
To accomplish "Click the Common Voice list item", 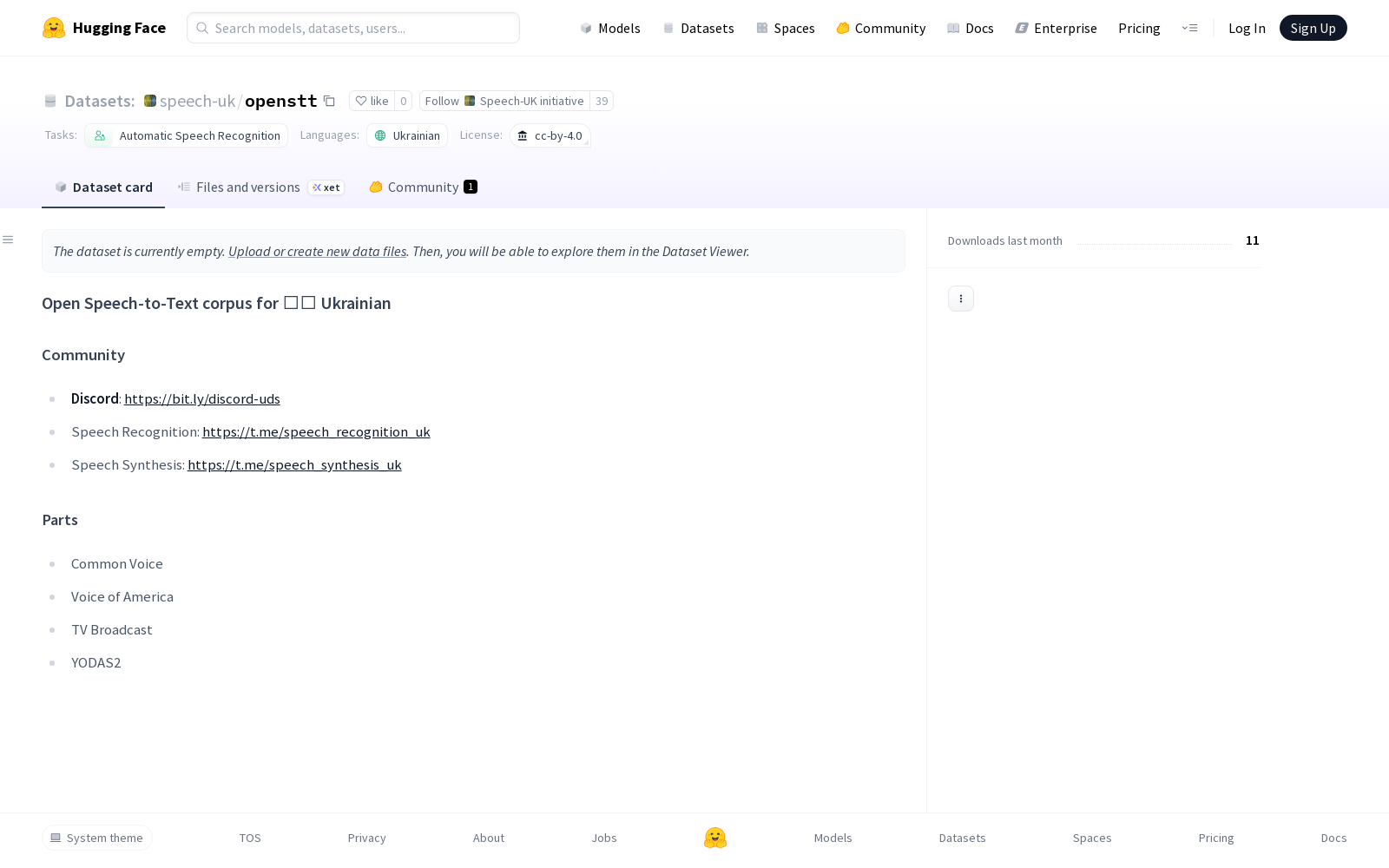I will pos(117,563).
